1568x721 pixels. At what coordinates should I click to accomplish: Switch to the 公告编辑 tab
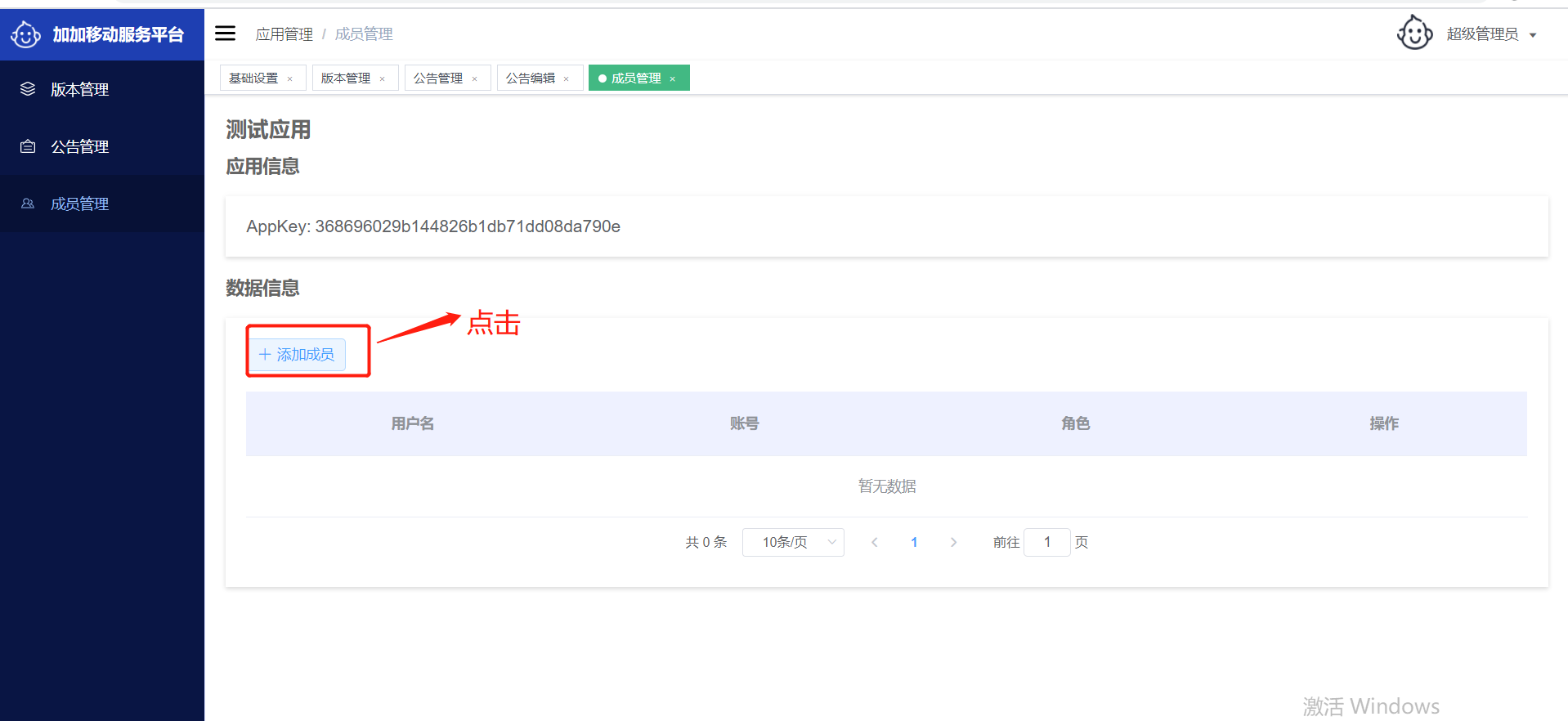[x=530, y=78]
